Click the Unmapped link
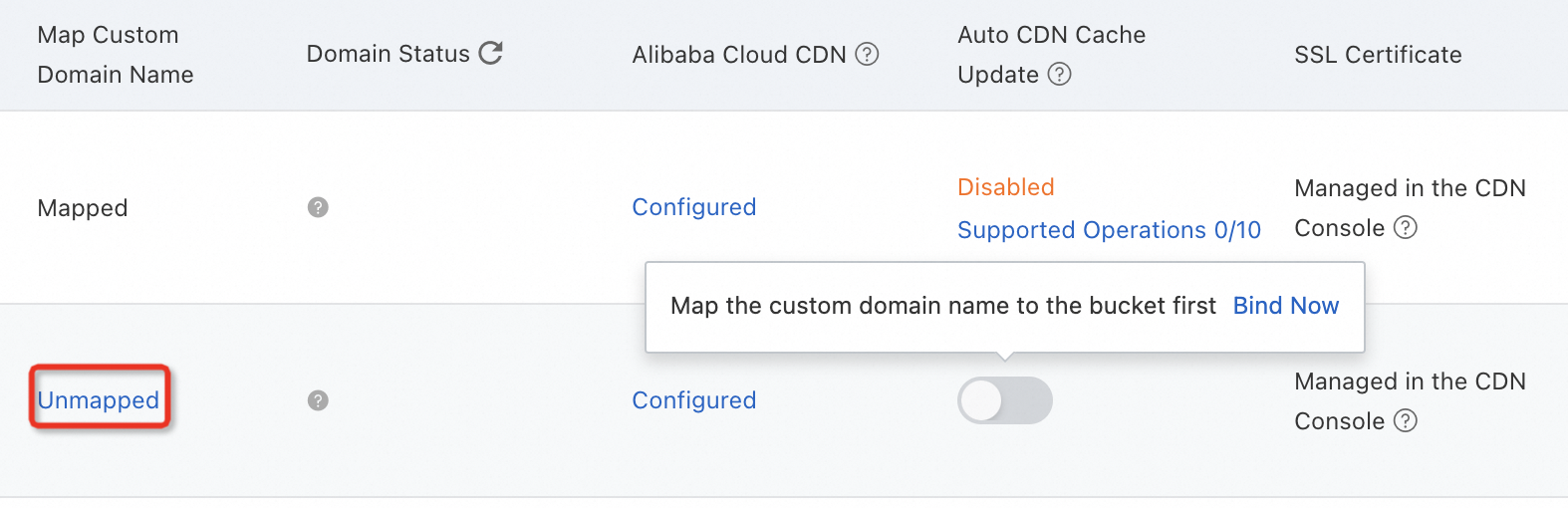The image size is (1568, 508). tap(99, 400)
